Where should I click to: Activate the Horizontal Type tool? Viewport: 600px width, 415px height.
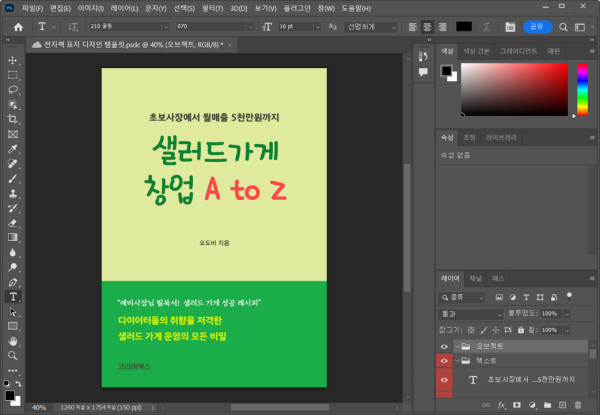click(x=13, y=296)
